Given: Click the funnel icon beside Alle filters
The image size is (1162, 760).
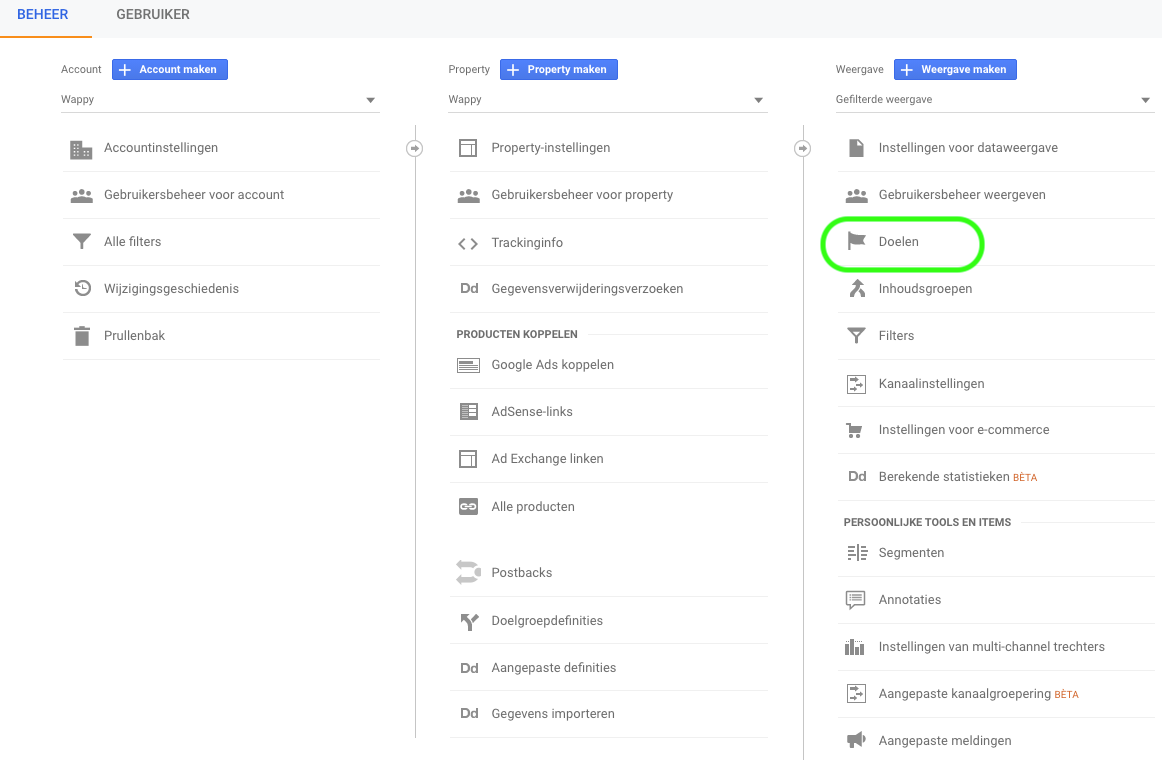Looking at the screenshot, I should coord(81,242).
